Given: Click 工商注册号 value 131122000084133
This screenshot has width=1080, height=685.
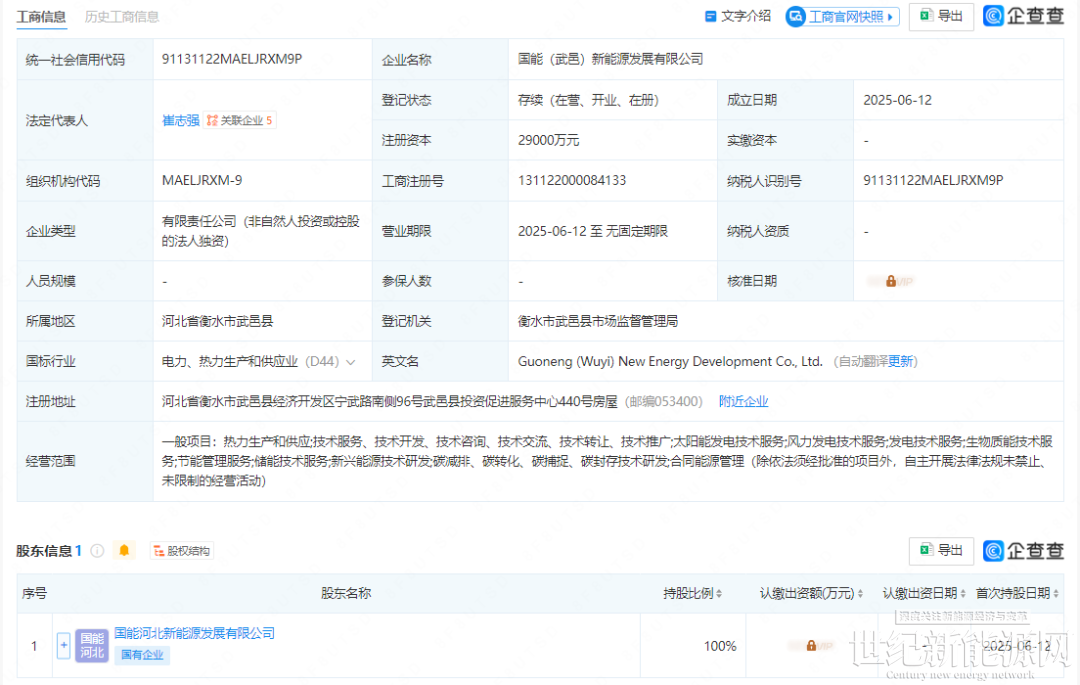Looking at the screenshot, I should tap(572, 180).
